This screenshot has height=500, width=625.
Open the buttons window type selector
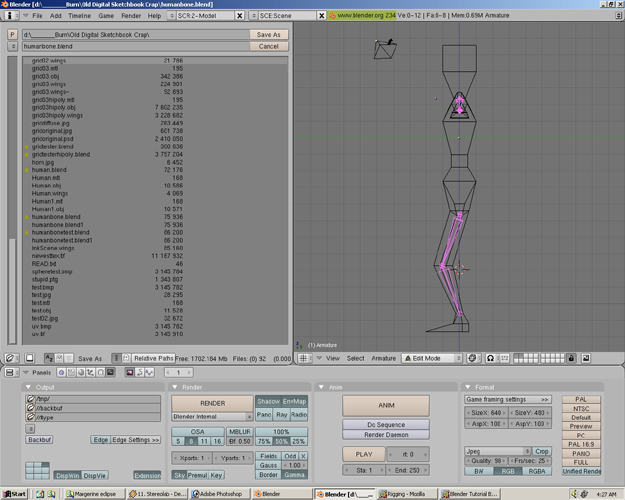10,372
